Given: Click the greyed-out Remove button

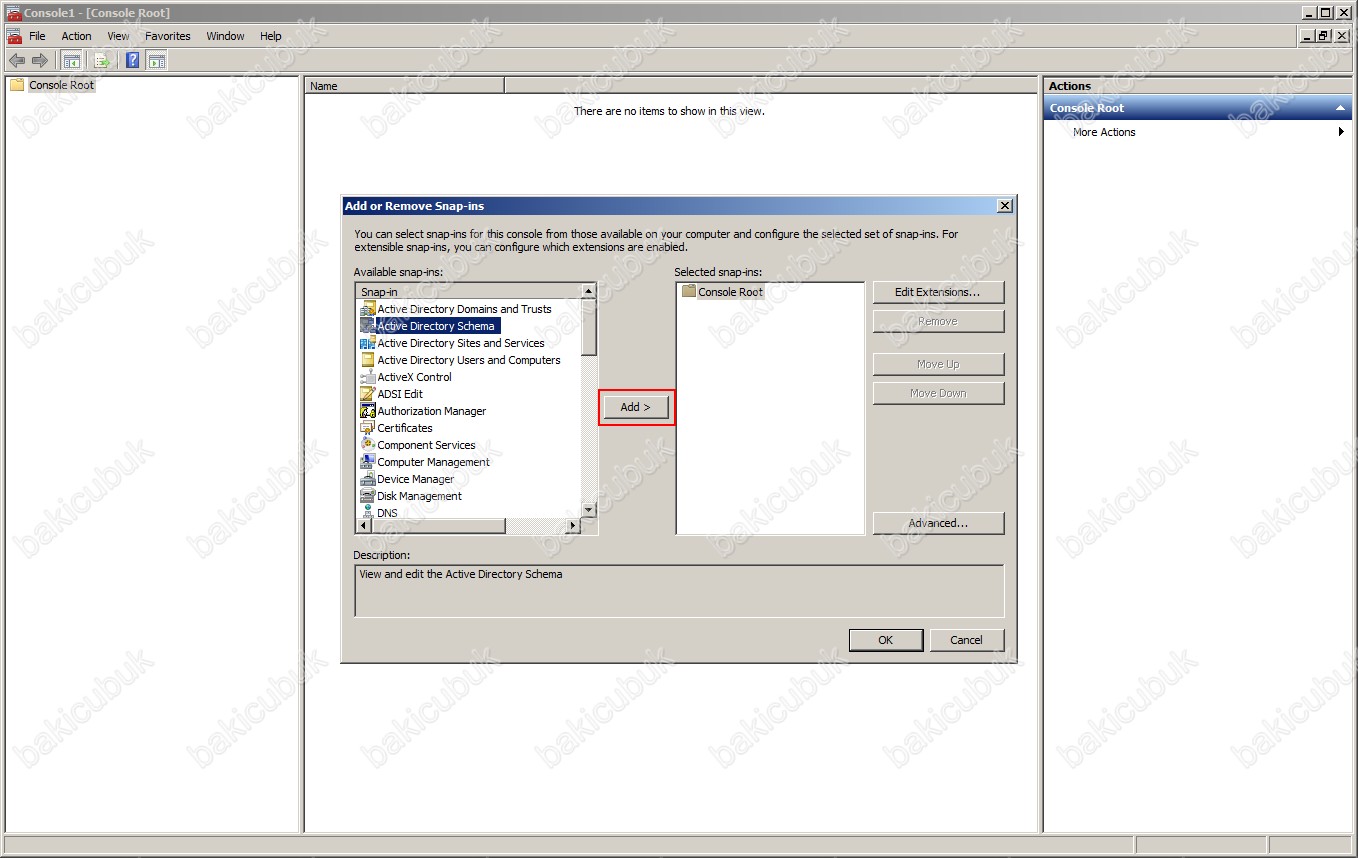Looking at the screenshot, I should pos(938,321).
